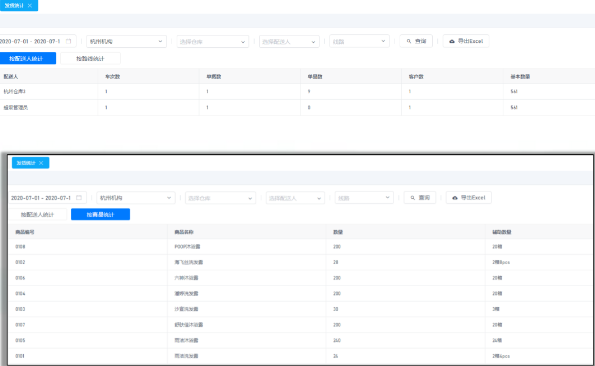Click the 查询 search button in the upper panel

click(x=416, y=41)
